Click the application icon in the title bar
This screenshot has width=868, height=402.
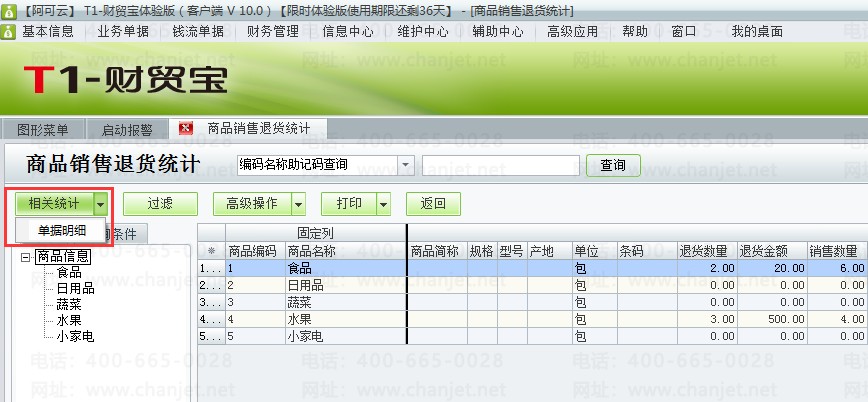point(8,11)
